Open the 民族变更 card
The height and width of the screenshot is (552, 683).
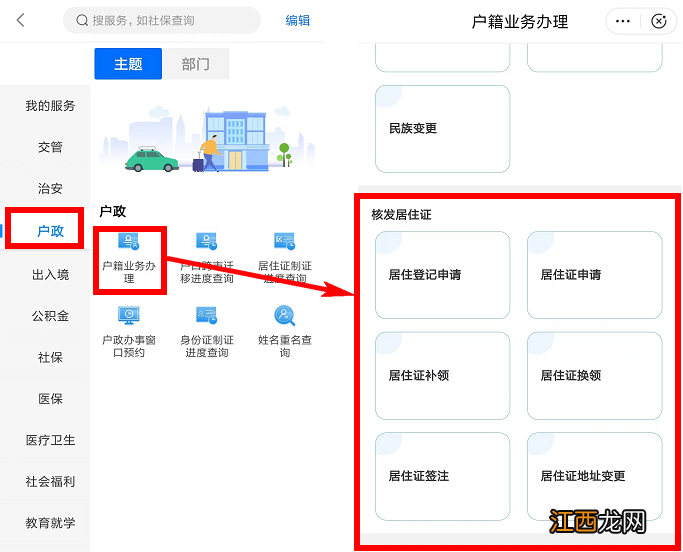coord(443,129)
